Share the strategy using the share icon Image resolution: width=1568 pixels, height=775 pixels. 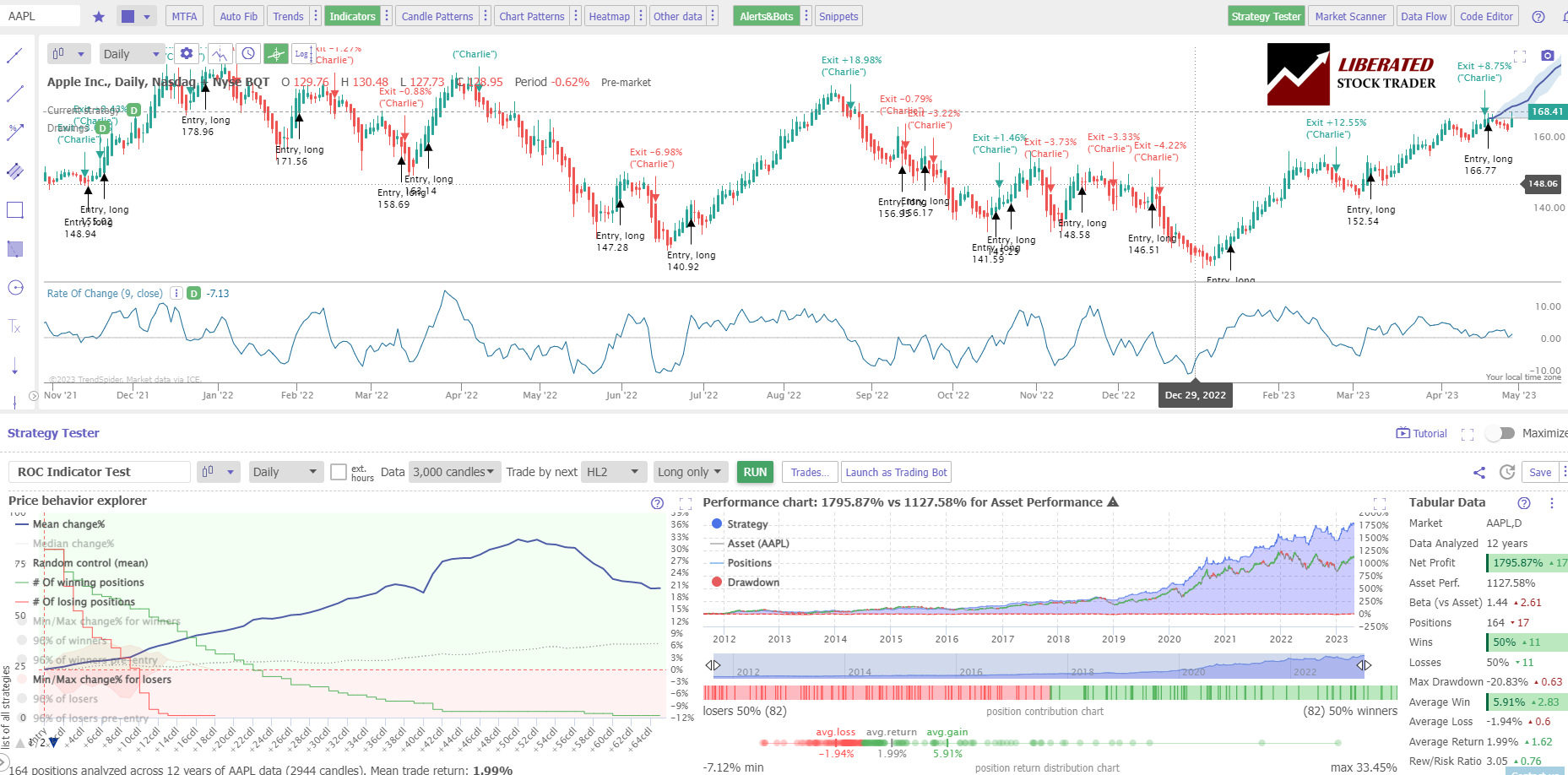click(1478, 473)
